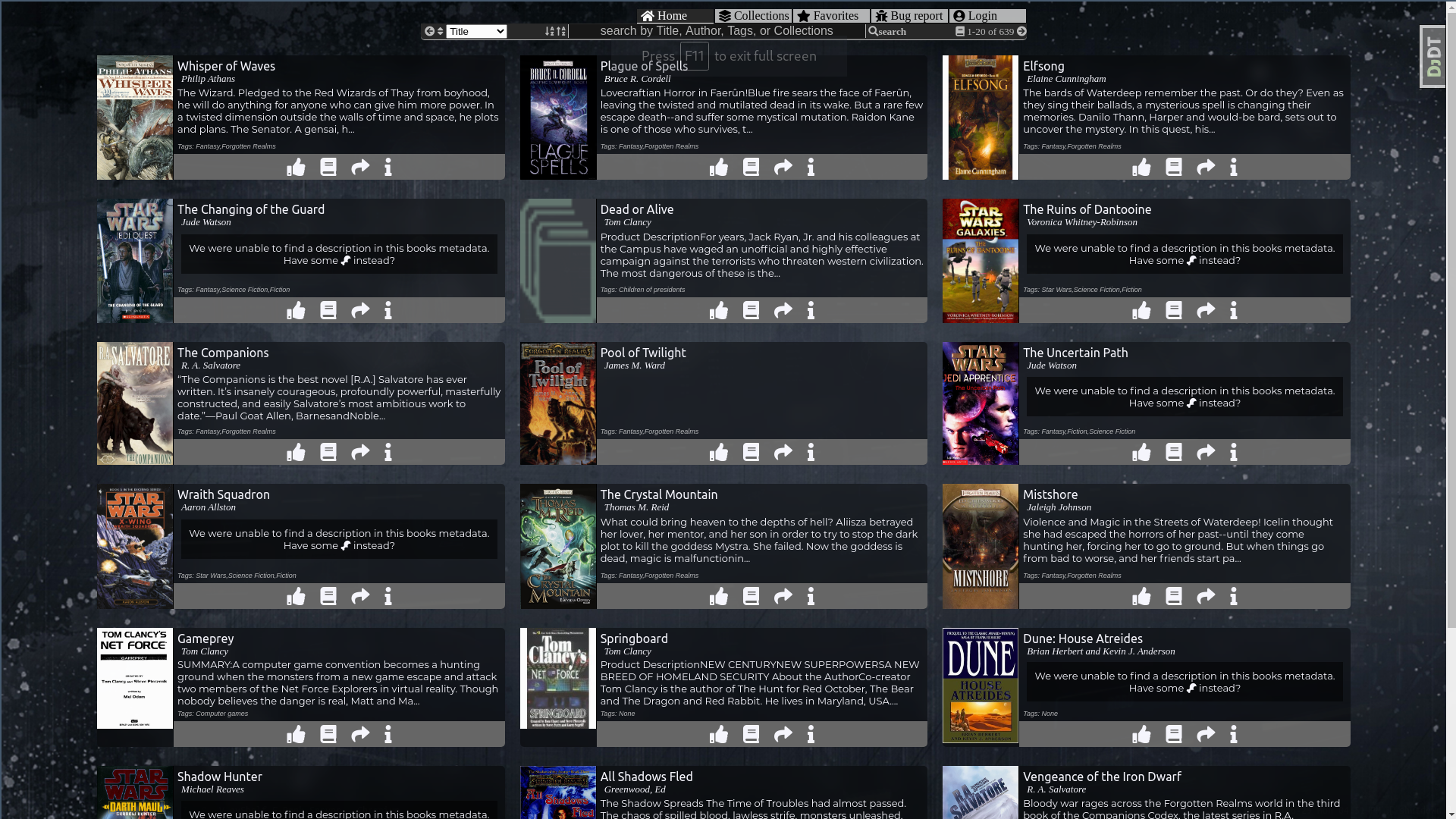This screenshot has height=819, width=1456.
Task: Open reader icon for Plague of Spells
Action: [x=751, y=168]
